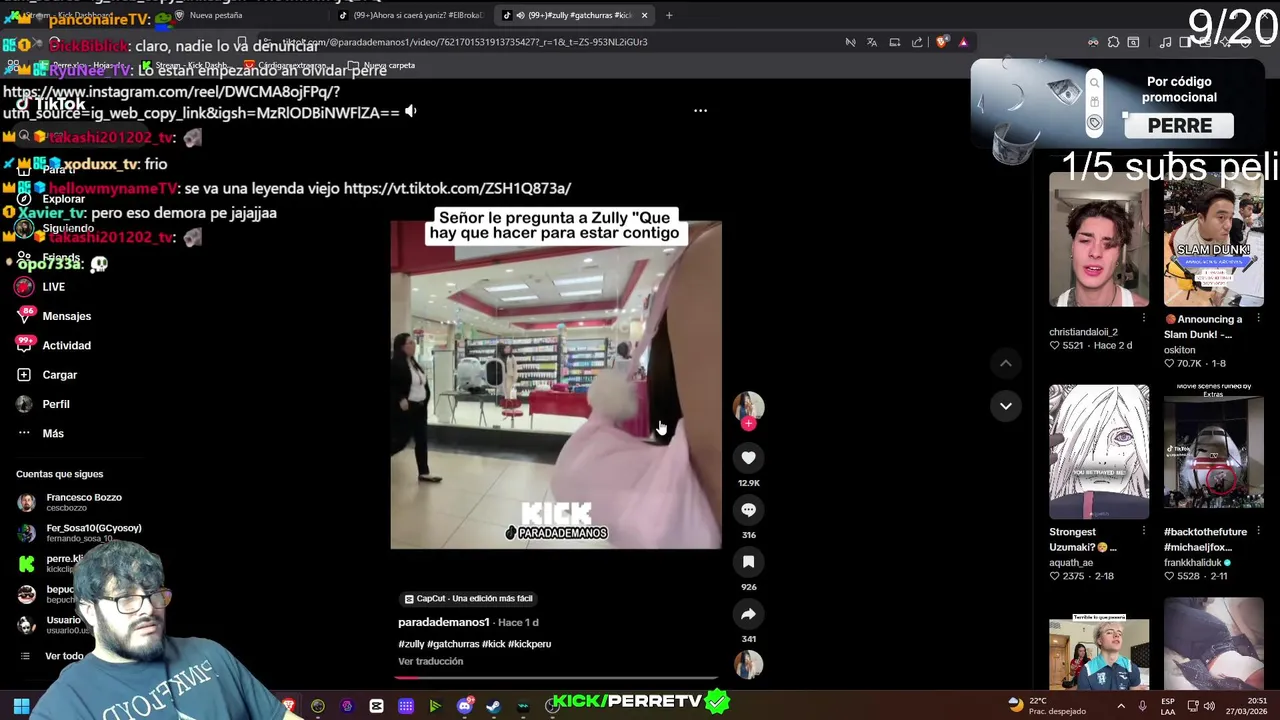Switch ESP LAA input language
This screenshot has width=1280, height=720.
[x=1168, y=706]
